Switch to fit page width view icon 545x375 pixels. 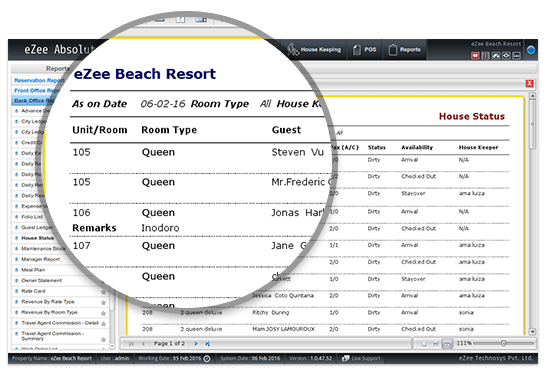pyautogui.click(x=436, y=344)
